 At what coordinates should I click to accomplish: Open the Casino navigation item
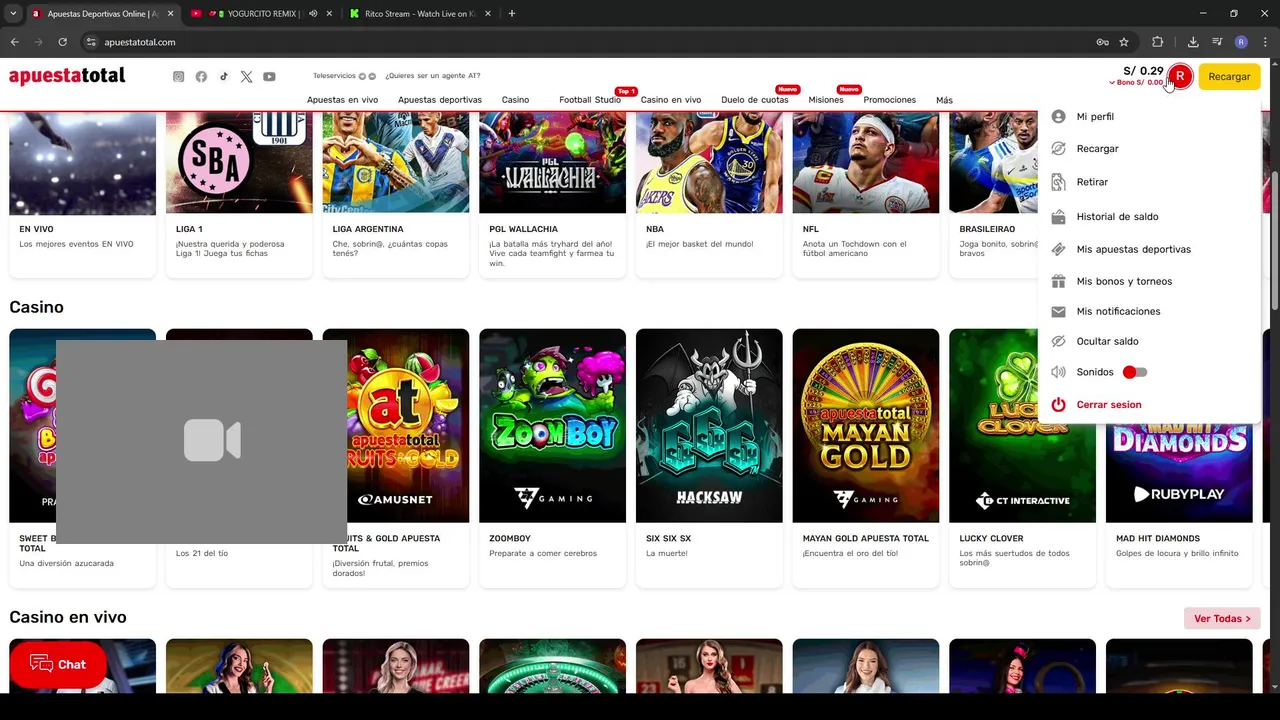coord(515,100)
